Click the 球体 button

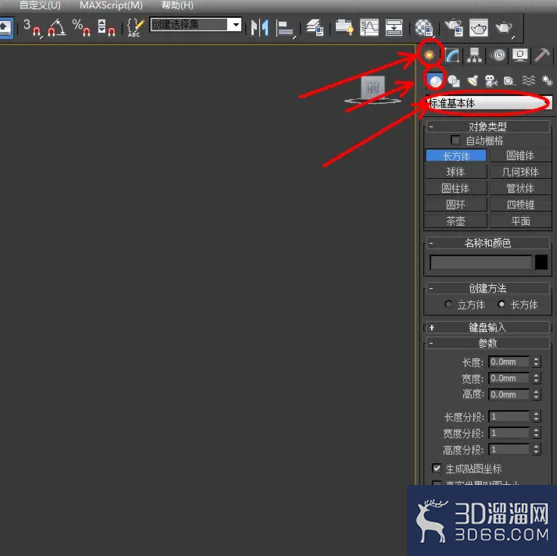[456, 172]
